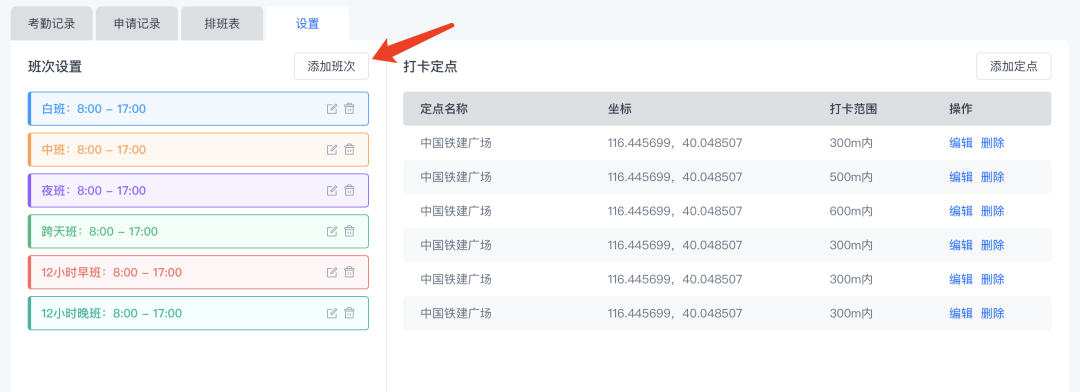Click 删除 in the 600m内 row
This screenshot has height=392, width=1080.
pos(993,211)
